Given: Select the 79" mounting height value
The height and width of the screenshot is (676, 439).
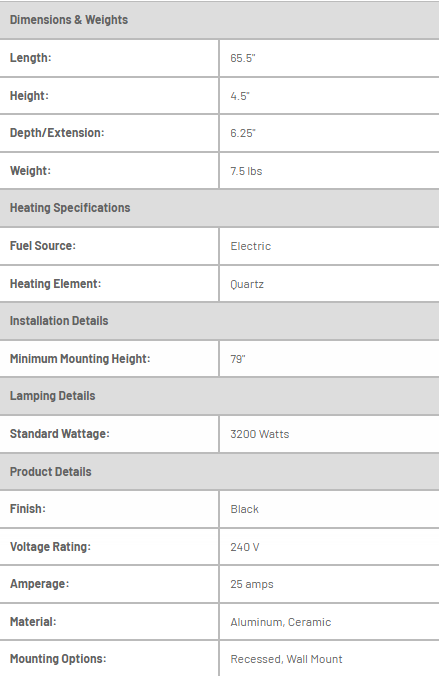Looking at the screenshot, I should pos(238,359).
